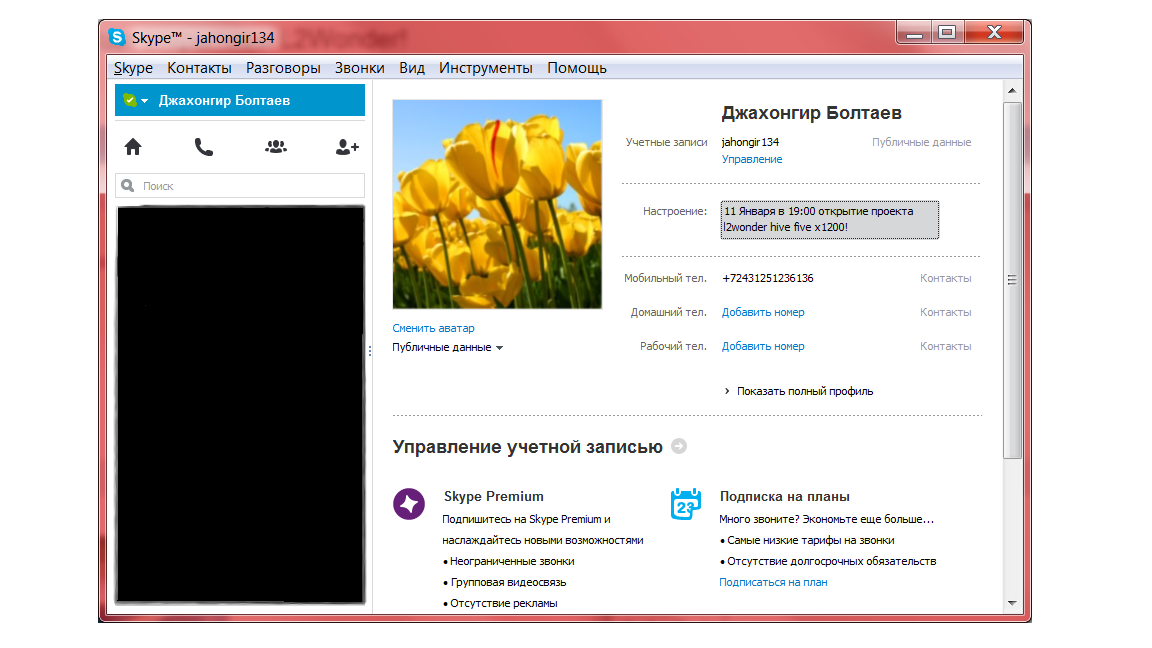The image size is (1152, 648).
Task: Click the arrow icon beside Управление учетной записью
Action: 679,446
